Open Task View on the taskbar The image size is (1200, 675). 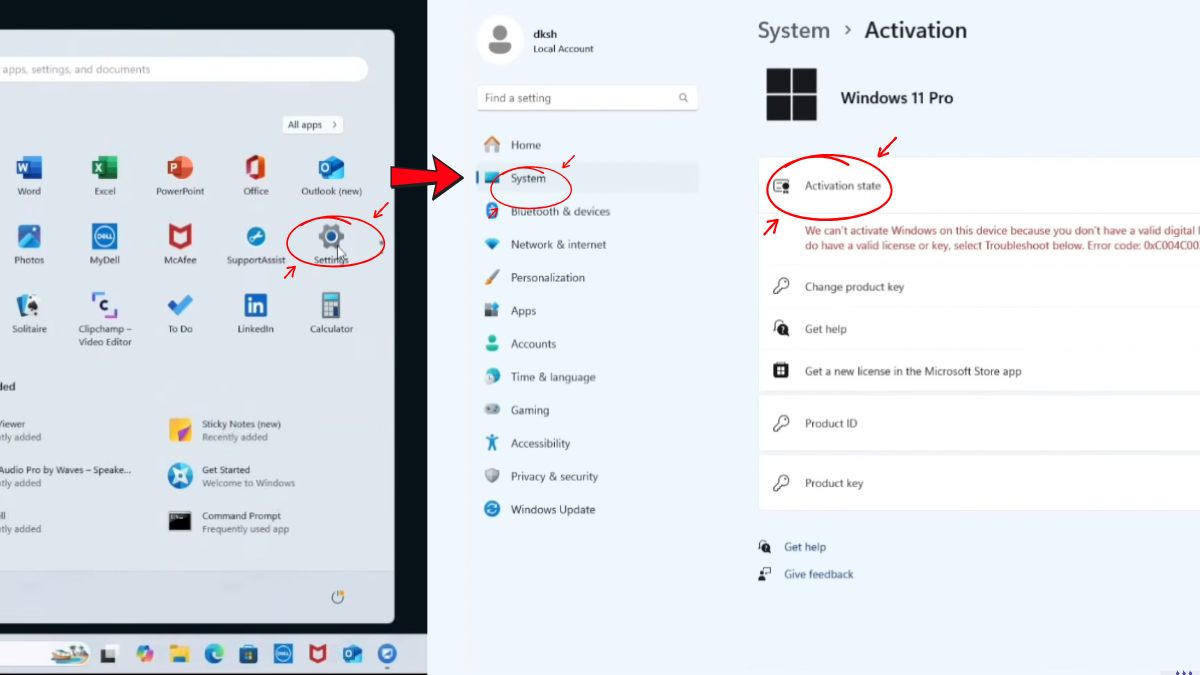[109, 654]
